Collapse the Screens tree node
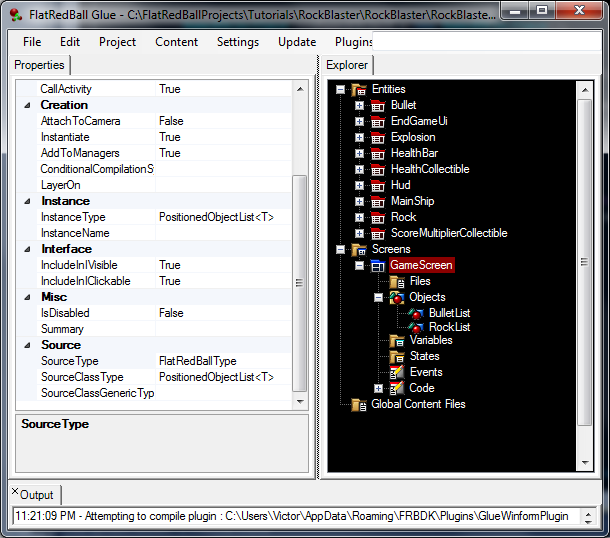 [x=340, y=250]
